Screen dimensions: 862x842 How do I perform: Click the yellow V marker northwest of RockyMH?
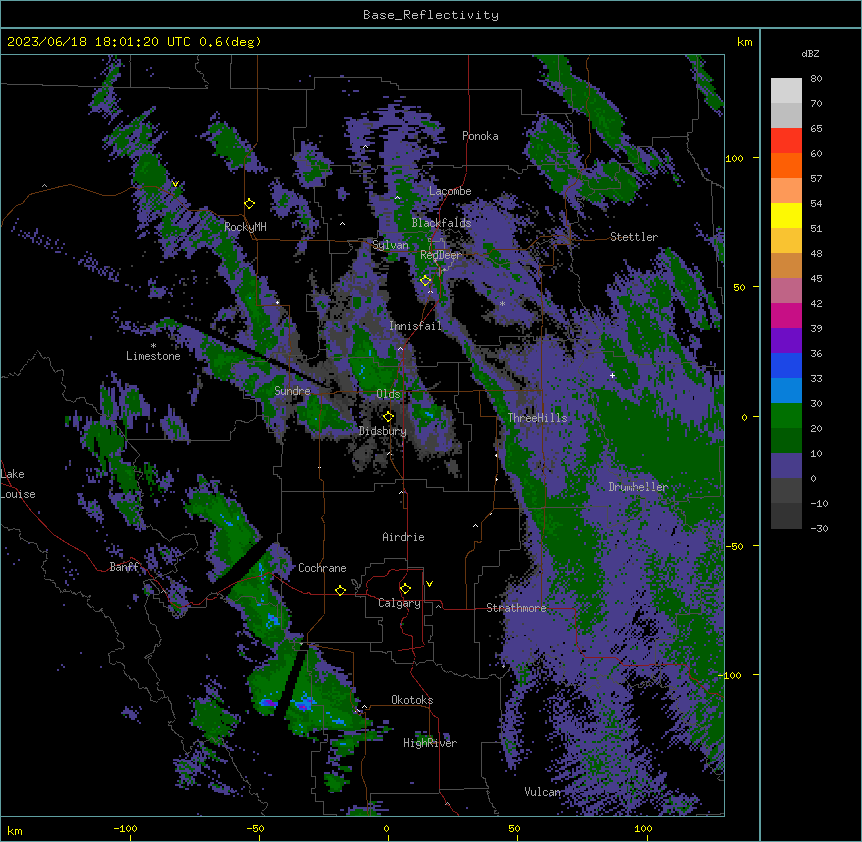coord(175,184)
